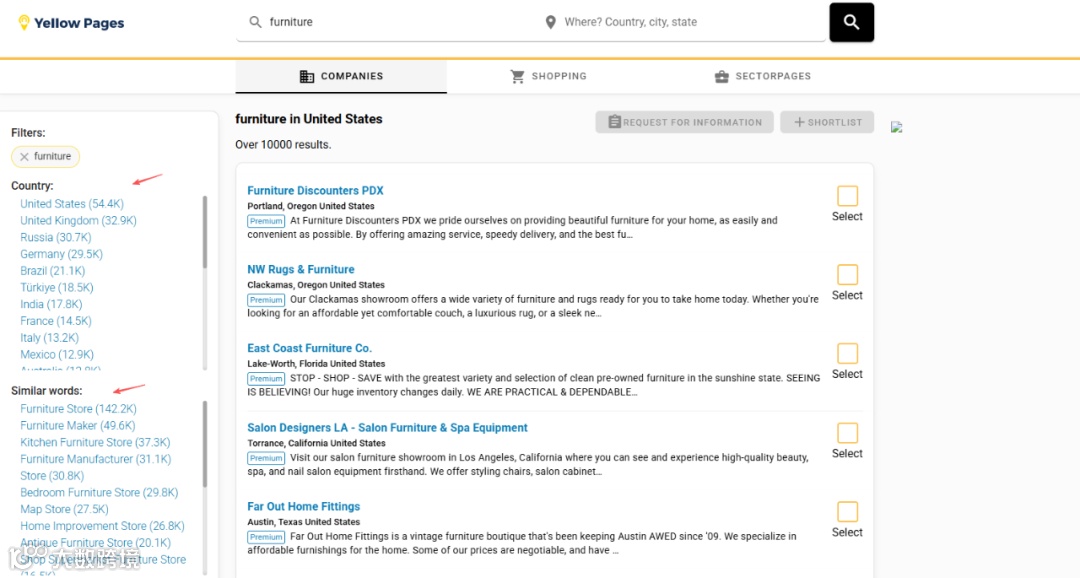This screenshot has height=578, width=1080.
Task: Click the Premium badge on Far Out Home Fittings
Action: point(266,537)
